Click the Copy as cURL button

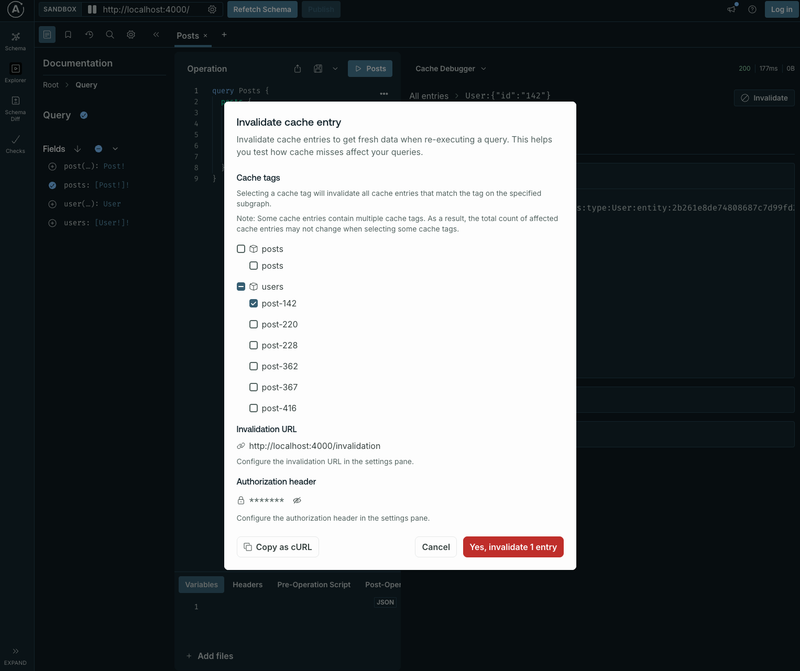pyautogui.click(x=278, y=547)
